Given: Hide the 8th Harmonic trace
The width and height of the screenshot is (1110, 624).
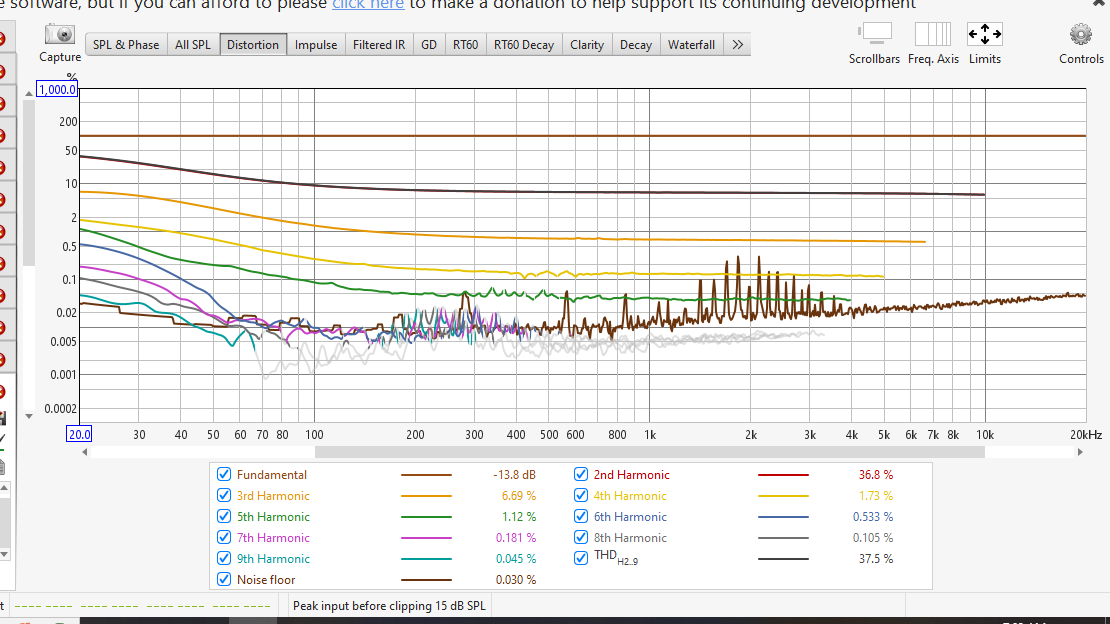Looking at the screenshot, I should pos(580,538).
